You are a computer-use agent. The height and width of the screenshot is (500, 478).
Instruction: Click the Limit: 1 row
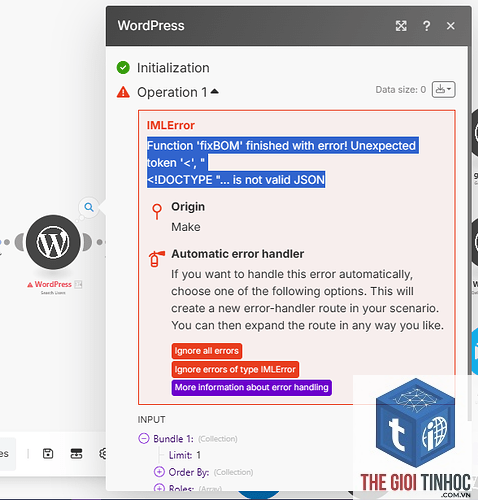coord(185,455)
